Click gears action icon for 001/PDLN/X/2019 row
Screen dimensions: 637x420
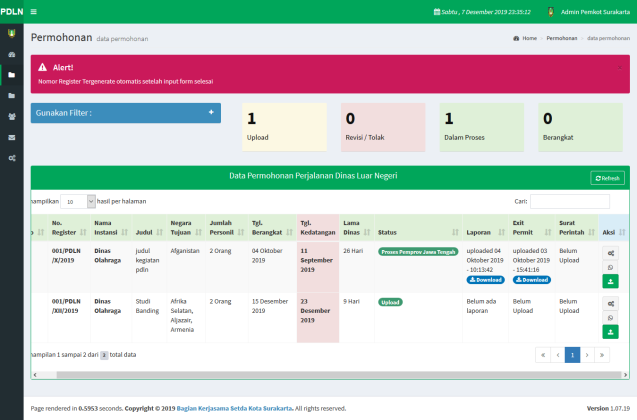610,253
